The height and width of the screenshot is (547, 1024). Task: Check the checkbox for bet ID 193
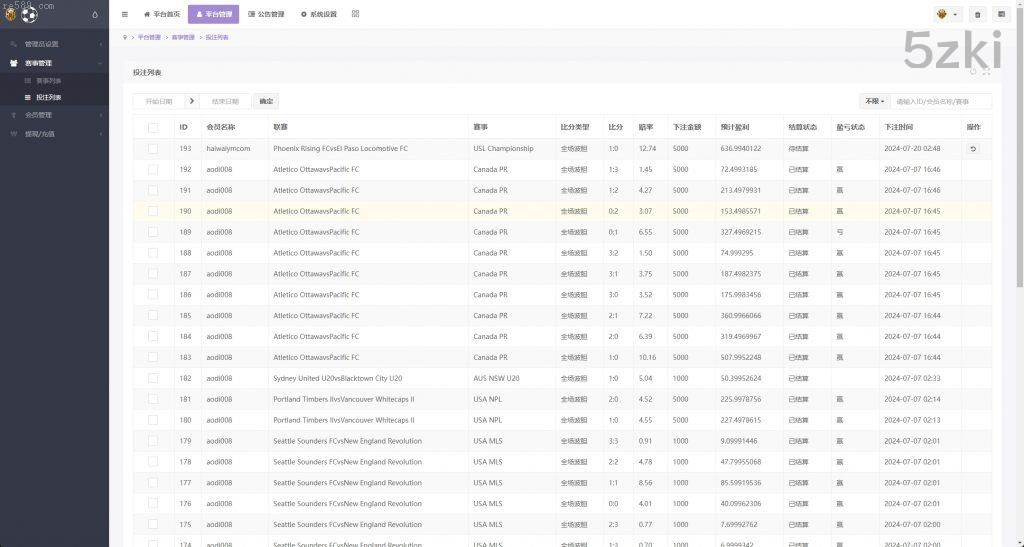(153, 149)
